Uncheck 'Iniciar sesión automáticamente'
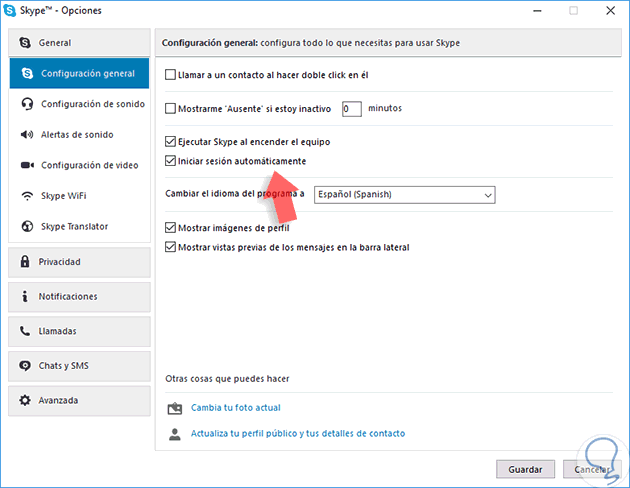Image resolution: width=630 pixels, height=488 pixels. coord(170,161)
